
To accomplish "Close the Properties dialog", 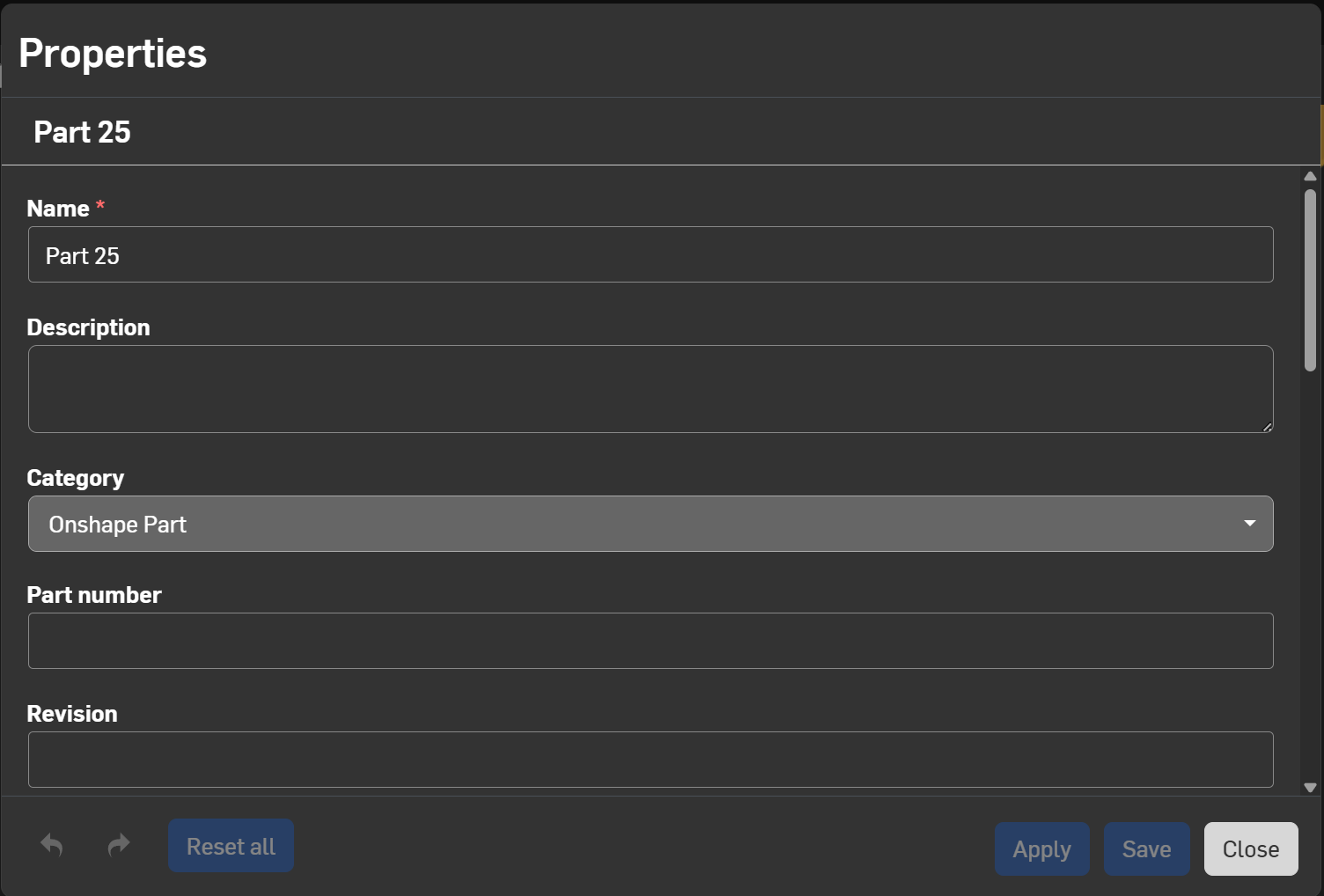I will pyautogui.click(x=1250, y=849).
